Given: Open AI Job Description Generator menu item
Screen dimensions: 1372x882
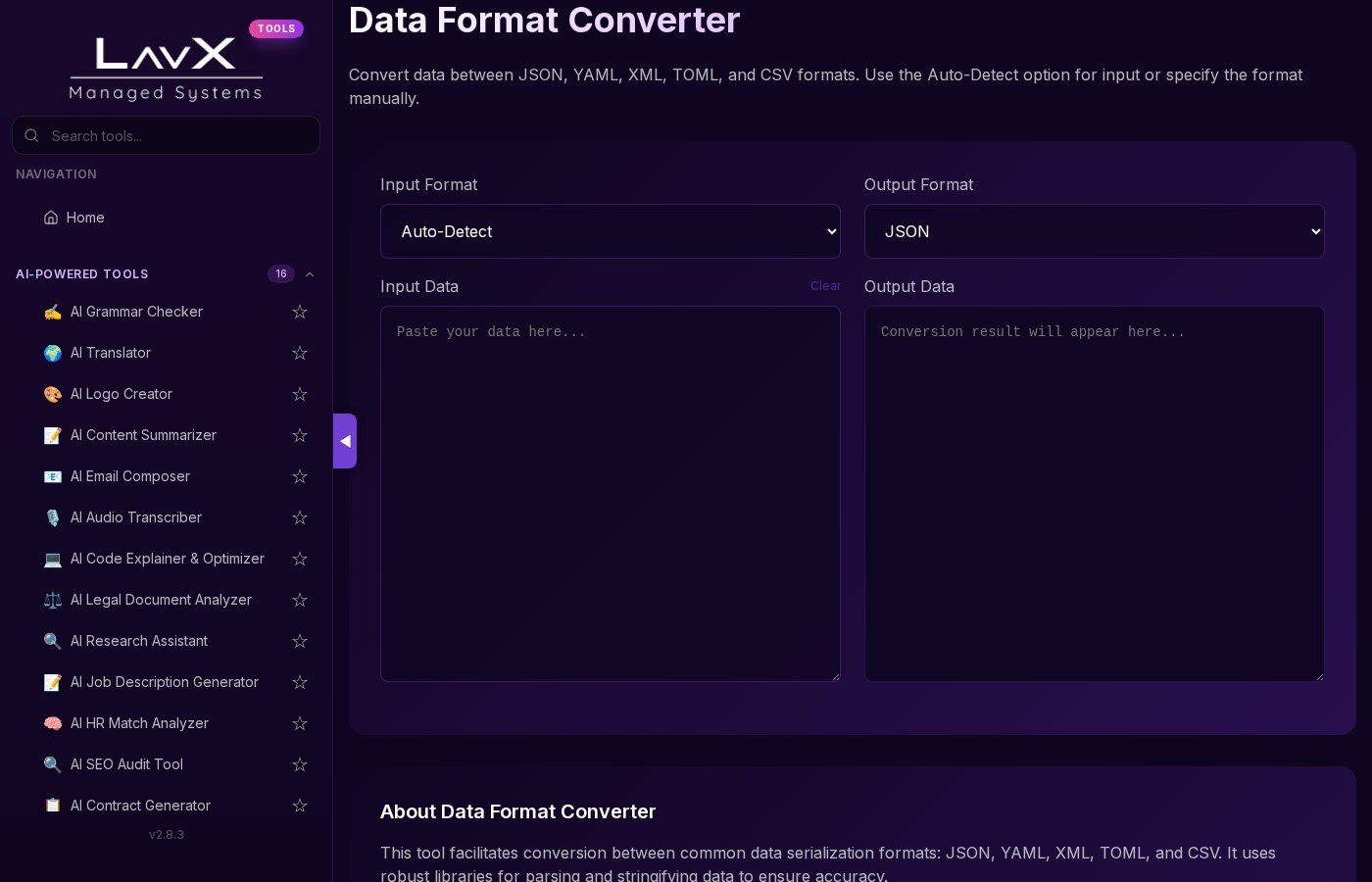Looking at the screenshot, I should 165,682.
